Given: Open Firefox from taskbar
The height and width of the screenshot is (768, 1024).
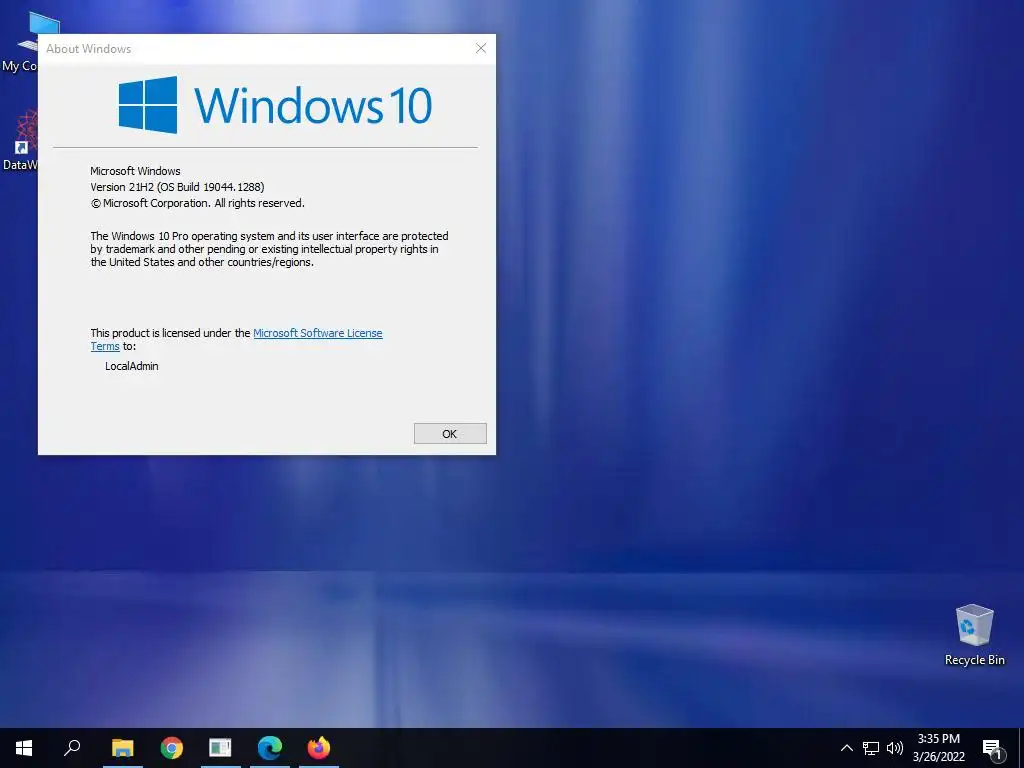Looking at the screenshot, I should (319, 748).
